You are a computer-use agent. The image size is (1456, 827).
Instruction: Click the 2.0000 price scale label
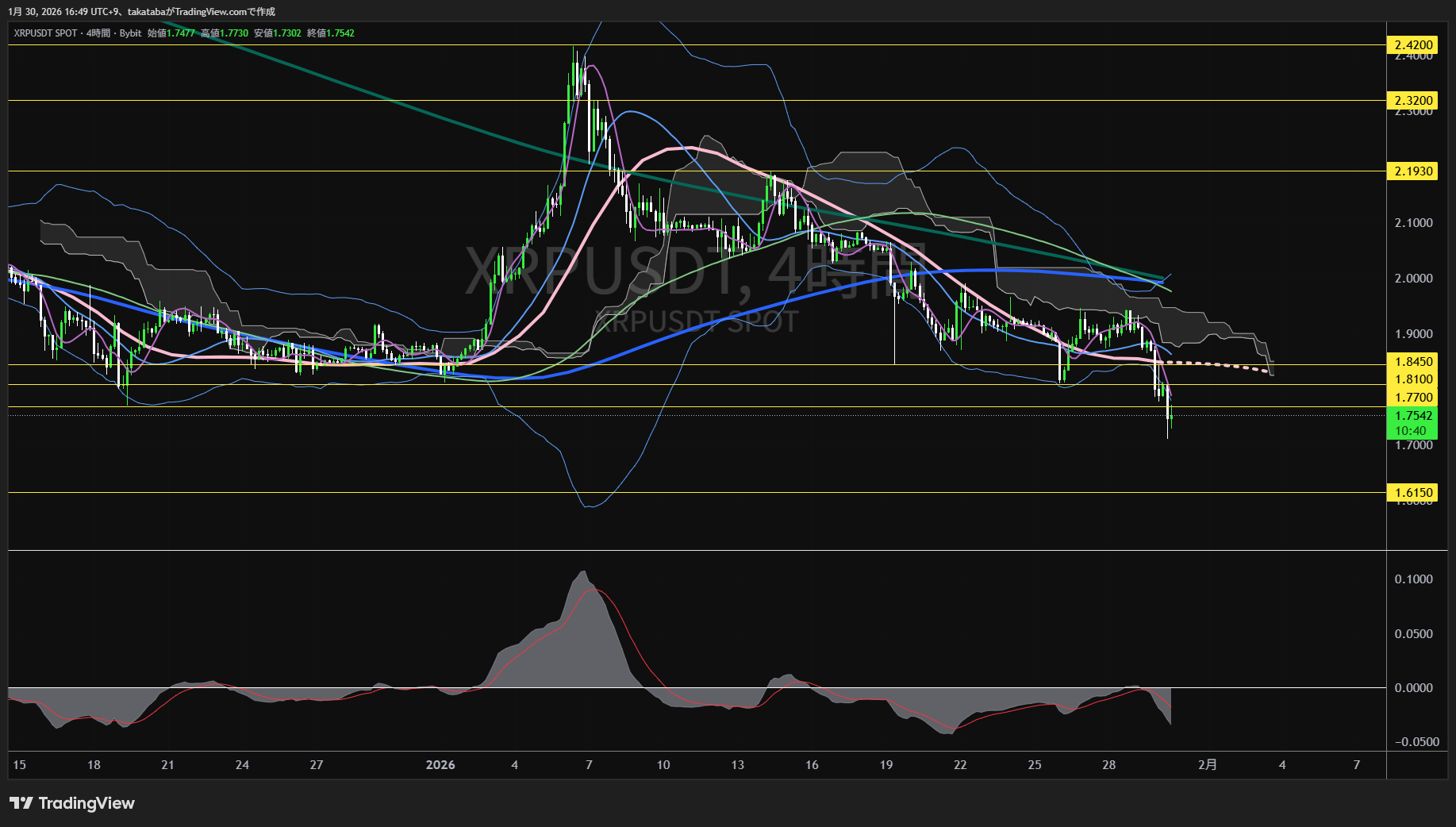point(1413,279)
